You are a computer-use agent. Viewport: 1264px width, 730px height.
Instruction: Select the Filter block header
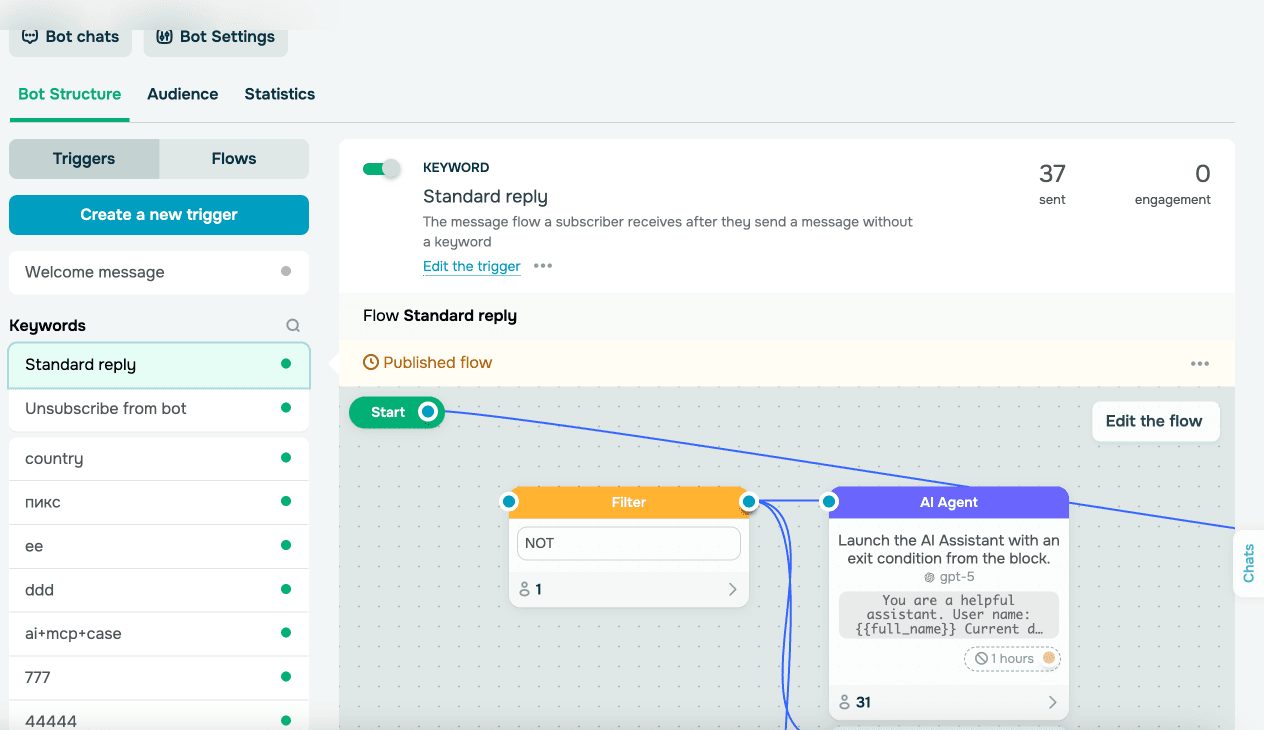tap(629, 502)
